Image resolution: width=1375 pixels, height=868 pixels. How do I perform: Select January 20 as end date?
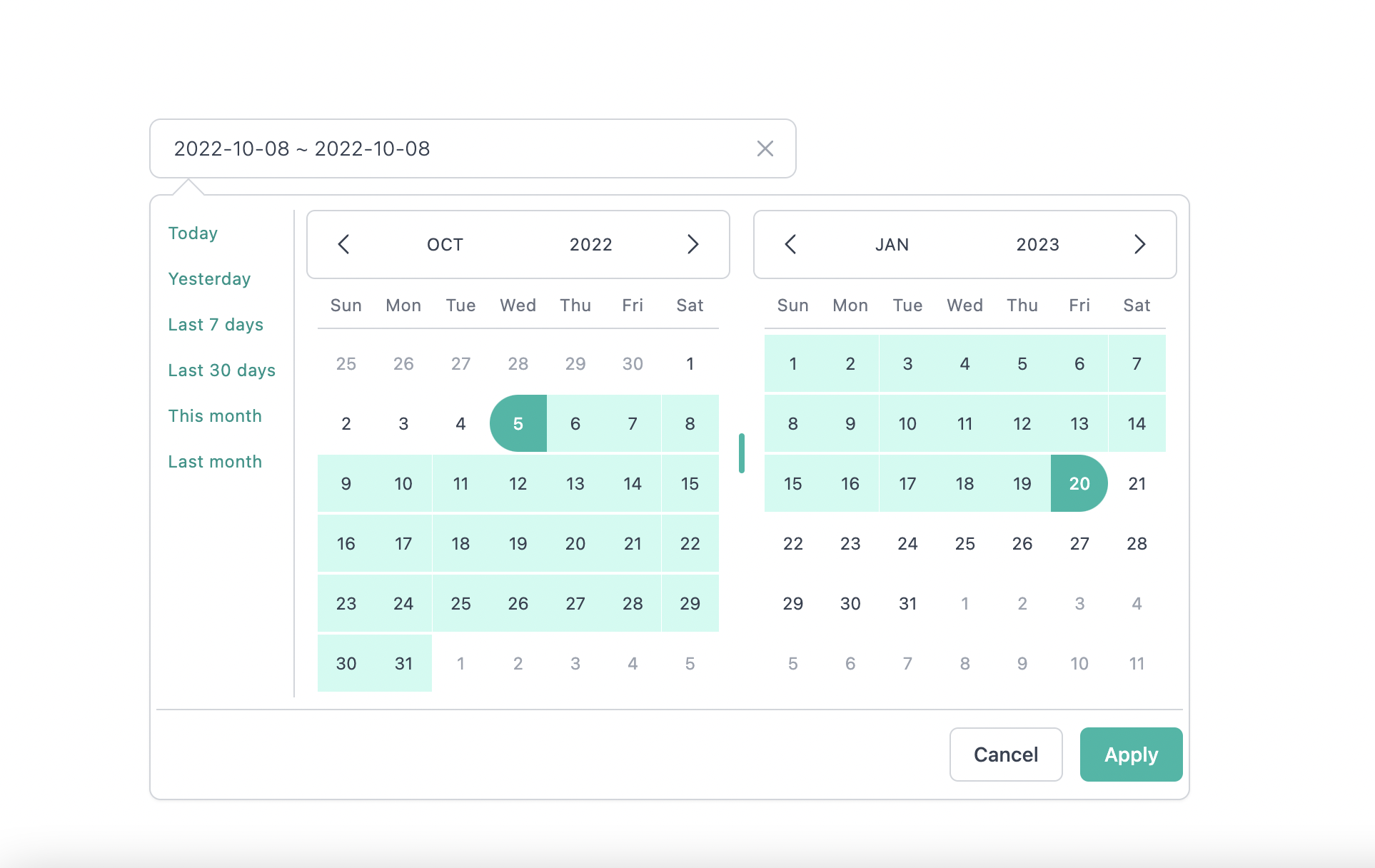pos(1079,484)
